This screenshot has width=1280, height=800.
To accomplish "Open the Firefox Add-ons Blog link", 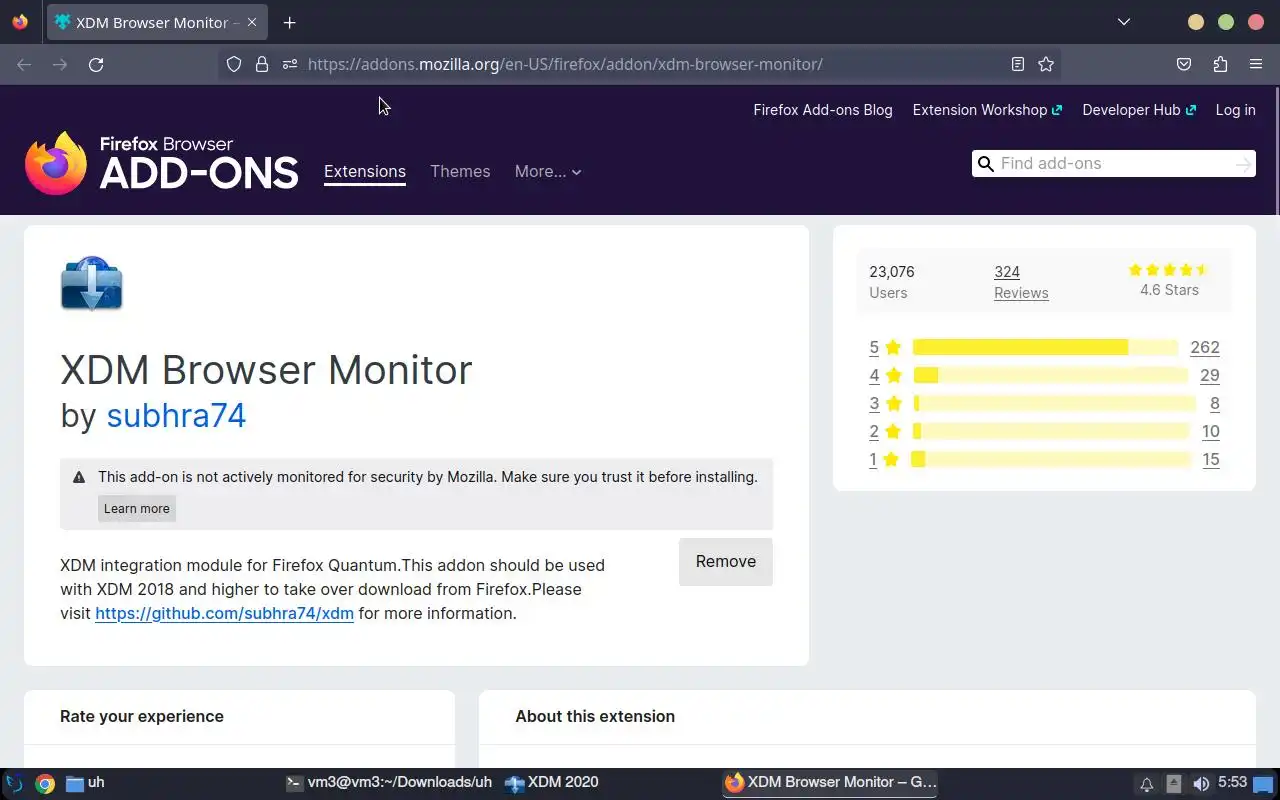I will [823, 110].
